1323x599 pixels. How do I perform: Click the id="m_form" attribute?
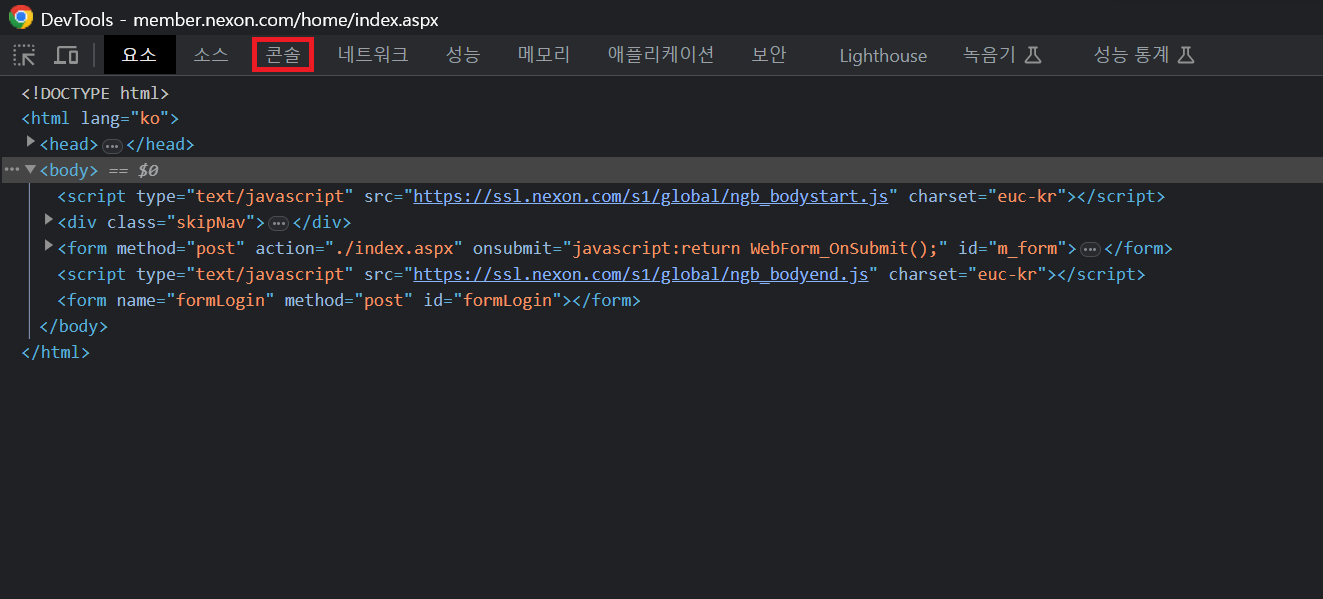1014,248
